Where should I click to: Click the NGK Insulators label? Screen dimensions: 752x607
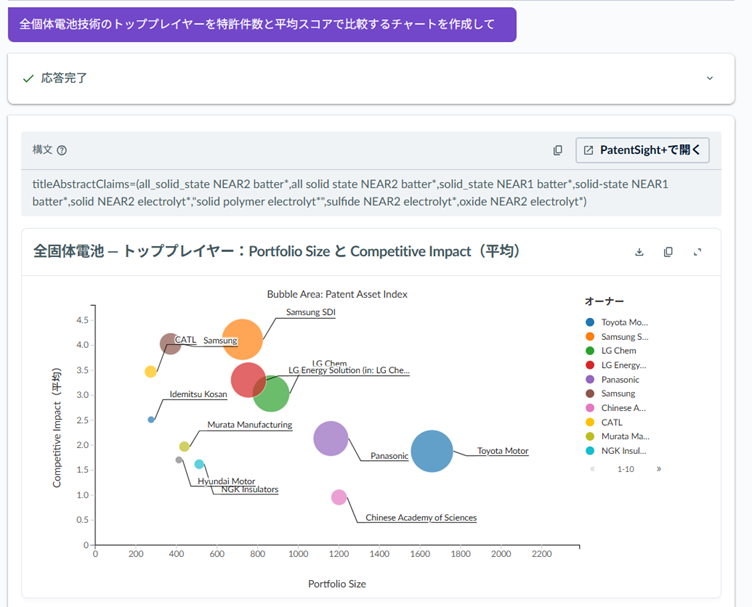[249, 490]
